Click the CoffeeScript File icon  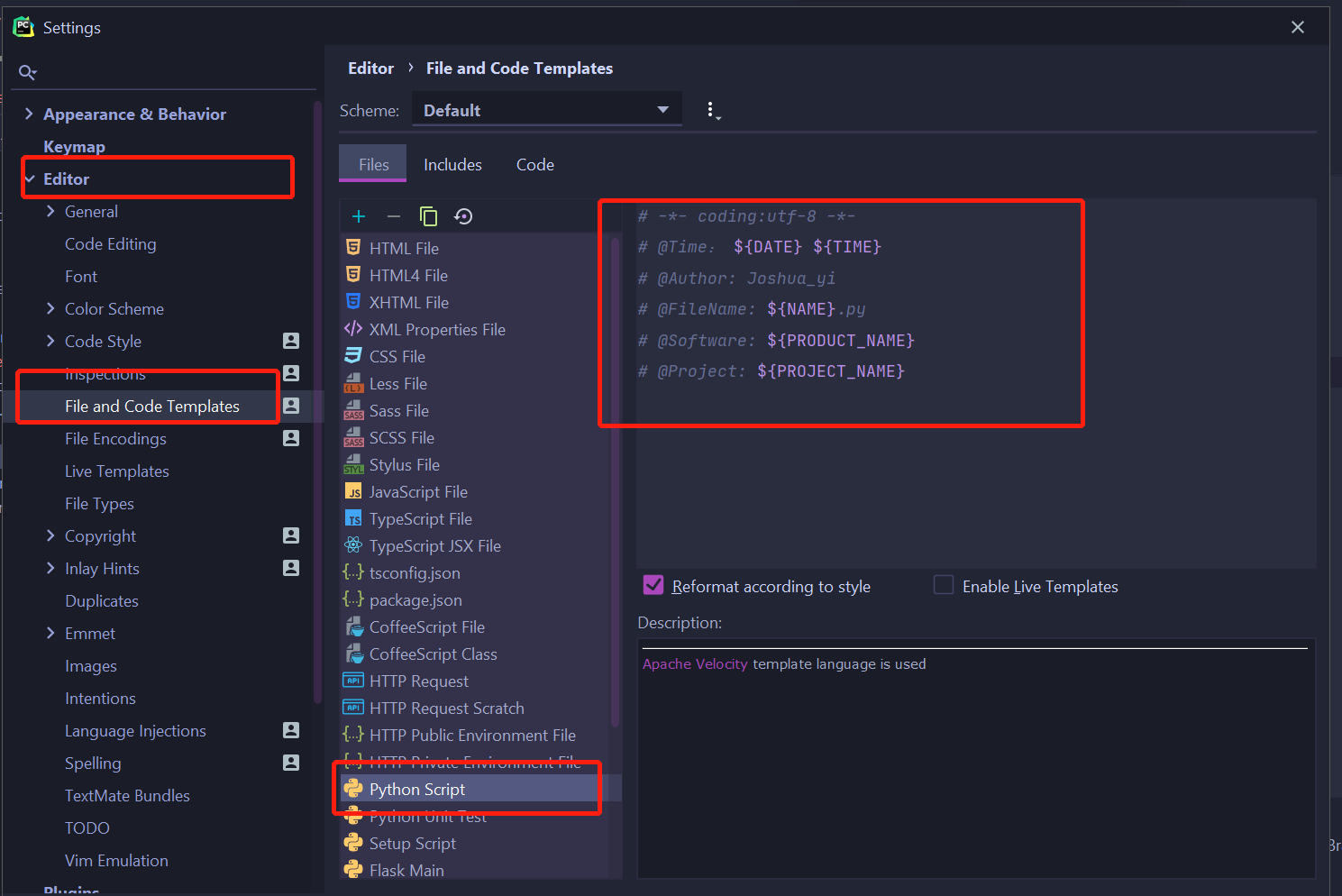(x=353, y=626)
